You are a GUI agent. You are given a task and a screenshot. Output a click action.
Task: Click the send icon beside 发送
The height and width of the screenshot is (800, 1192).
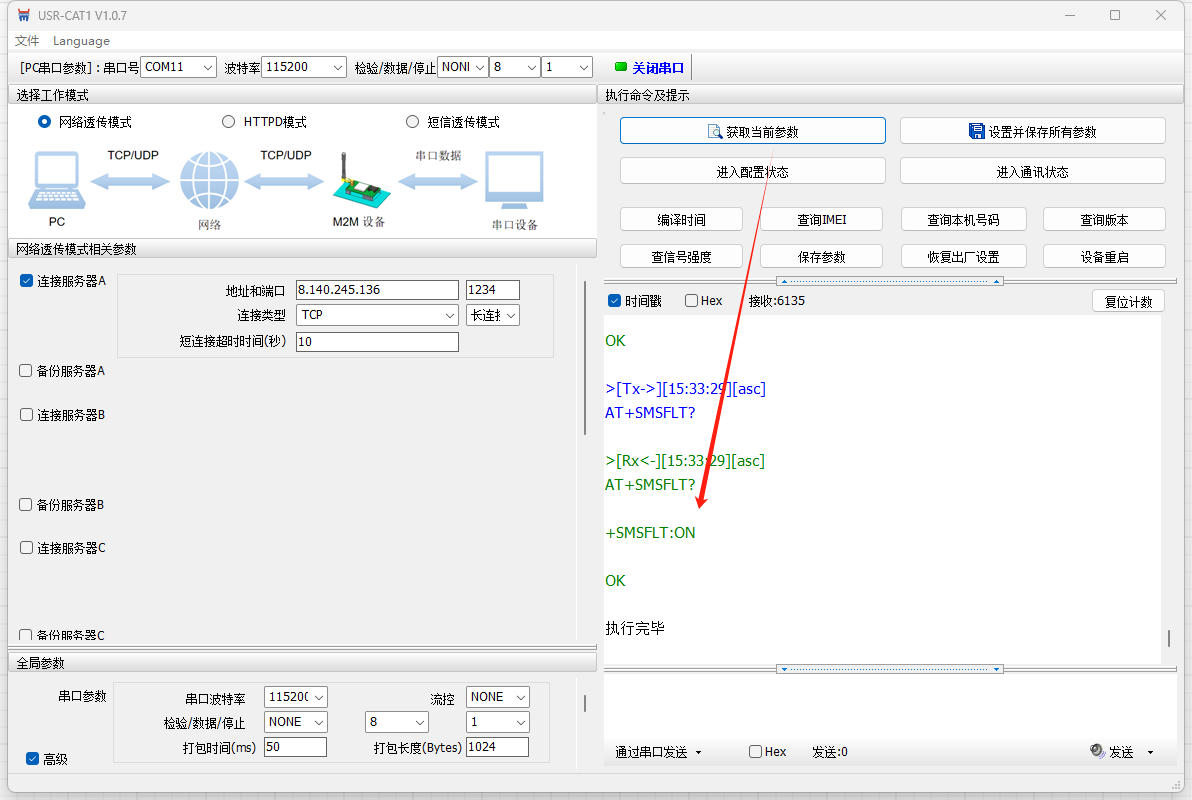click(x=1097, y=752)
